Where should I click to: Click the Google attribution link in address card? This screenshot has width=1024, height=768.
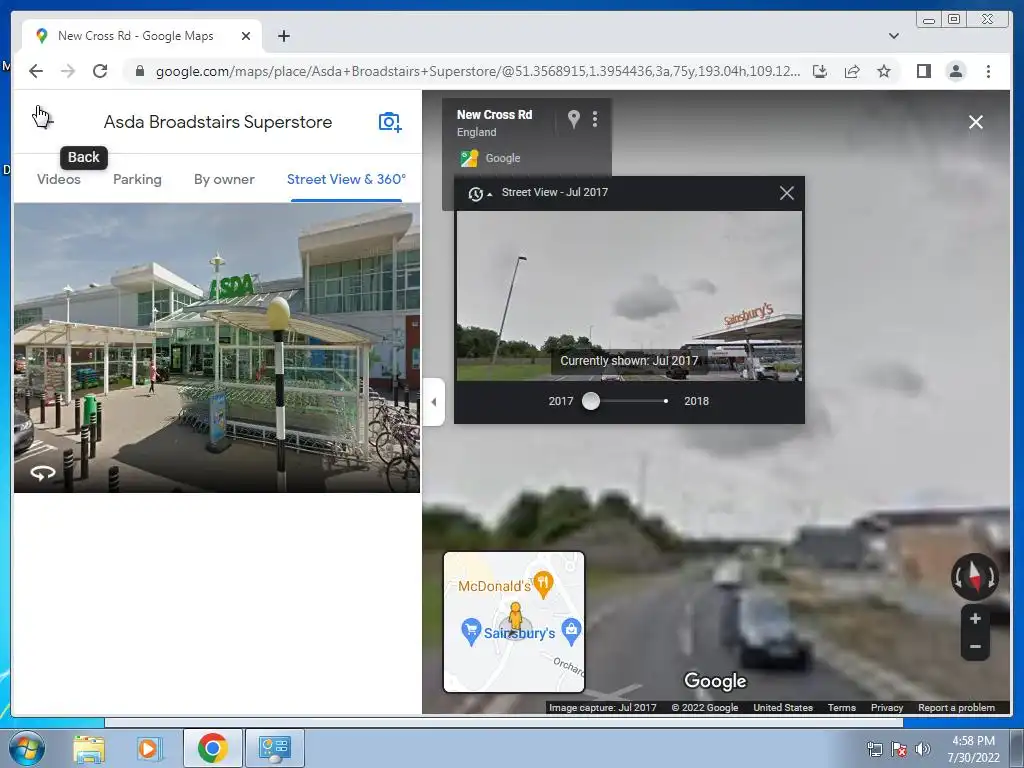point(503,158)
